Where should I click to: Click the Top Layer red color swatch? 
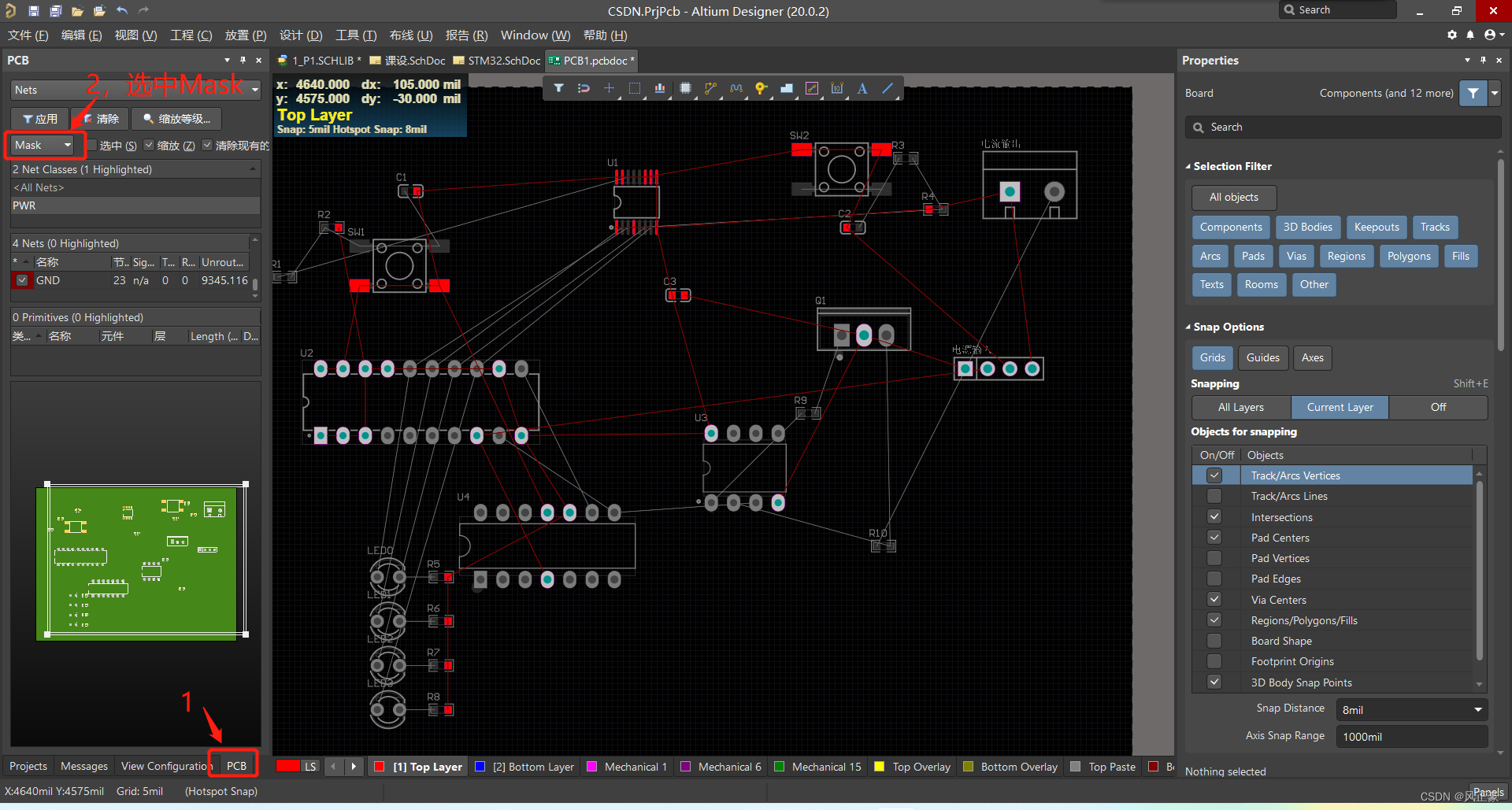click(379, 767)
